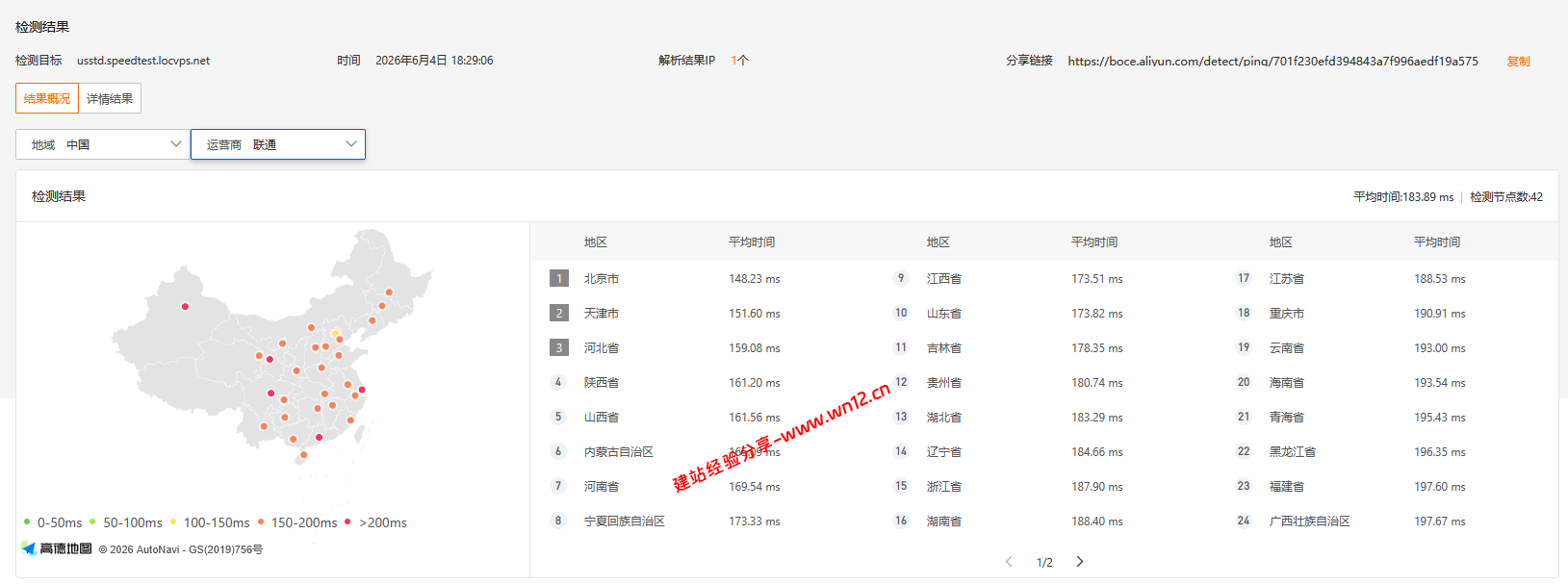Screen dimensions: 1568x585
Task: Click the yellow Beijing marker on map
Action: click(x=335, y=333)
